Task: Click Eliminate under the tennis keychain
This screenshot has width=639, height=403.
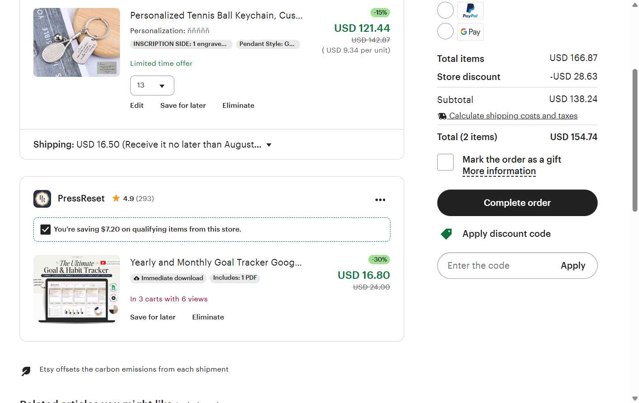Action: coord(238,105)
